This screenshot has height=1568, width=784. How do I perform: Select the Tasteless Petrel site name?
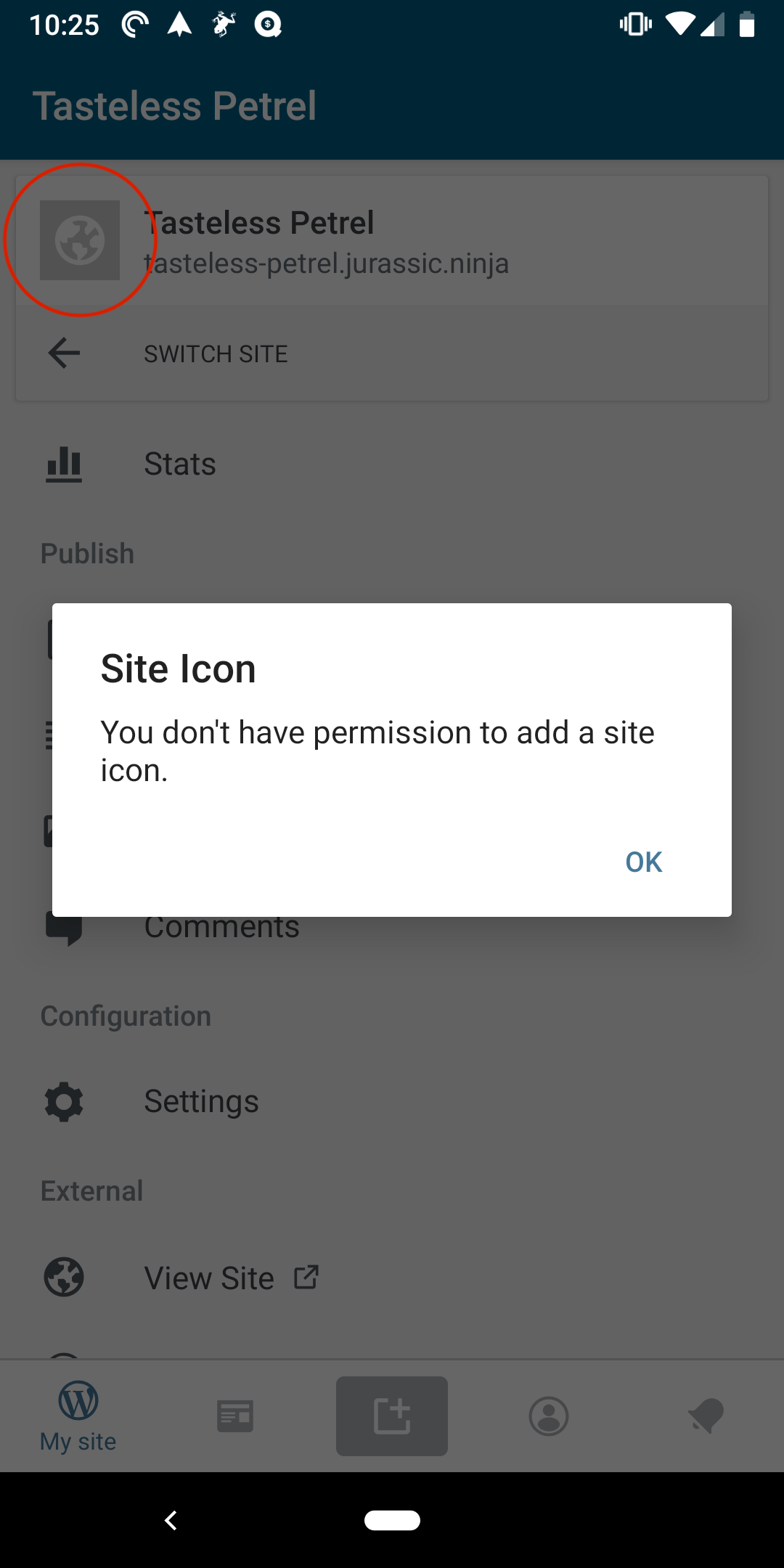click(x=259, y=222)
